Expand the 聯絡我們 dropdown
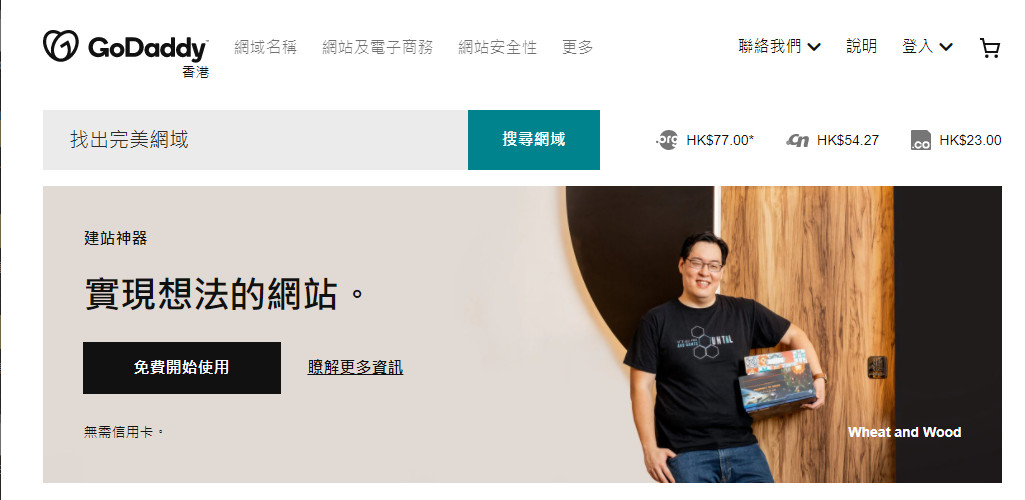The width and height of the screenshot is (1025, 500). coord(779,46)
